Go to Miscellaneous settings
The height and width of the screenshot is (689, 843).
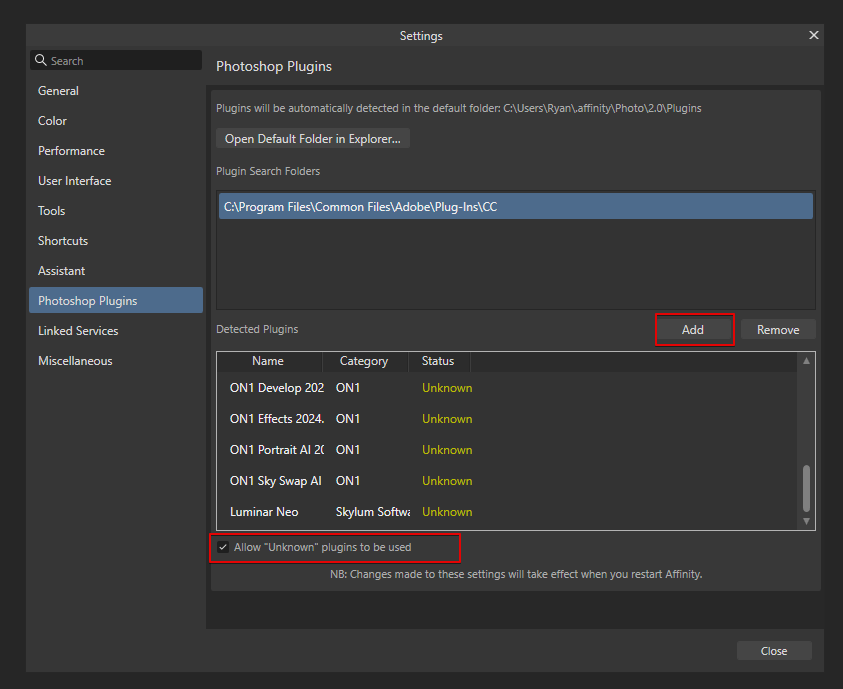75,361
